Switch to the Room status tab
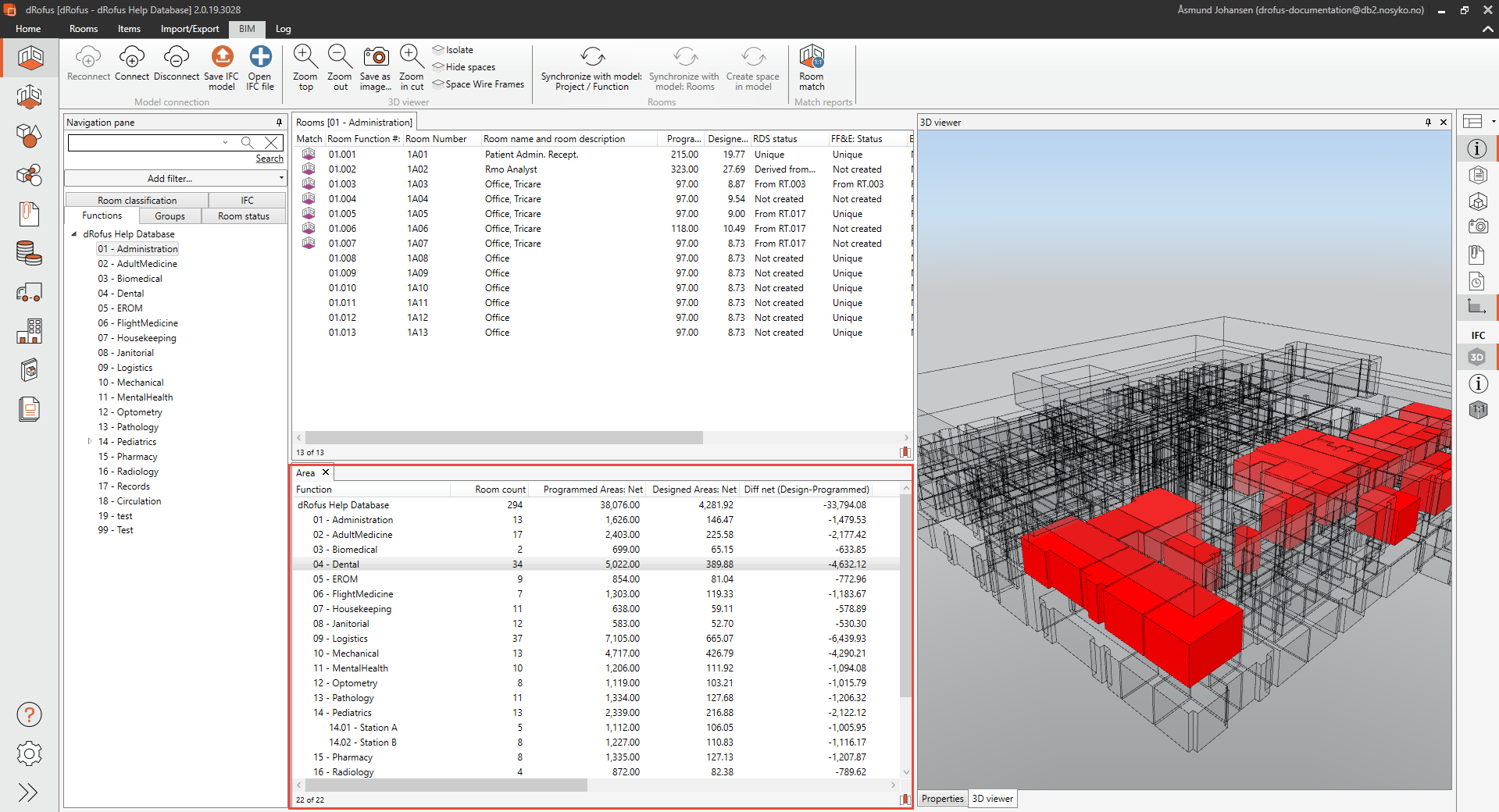This screenshot has width=1499, height=812. [x=243, y=216]
